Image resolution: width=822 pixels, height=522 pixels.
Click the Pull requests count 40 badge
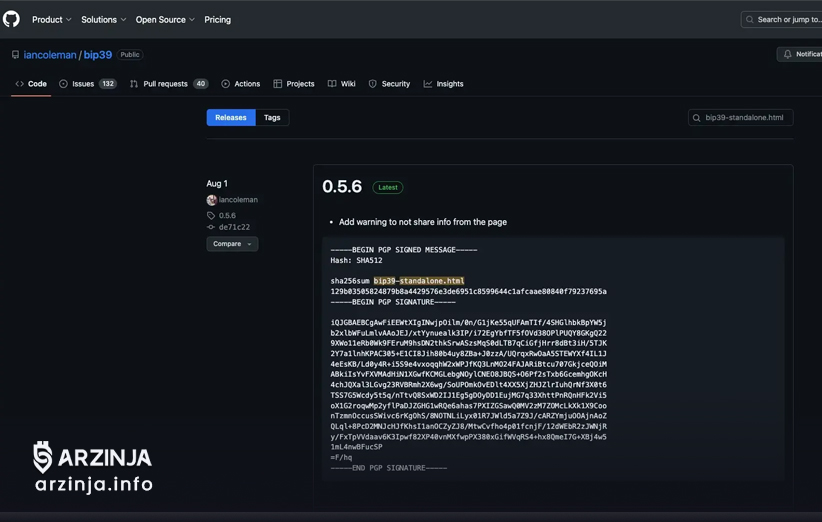(x=201, y=84)
